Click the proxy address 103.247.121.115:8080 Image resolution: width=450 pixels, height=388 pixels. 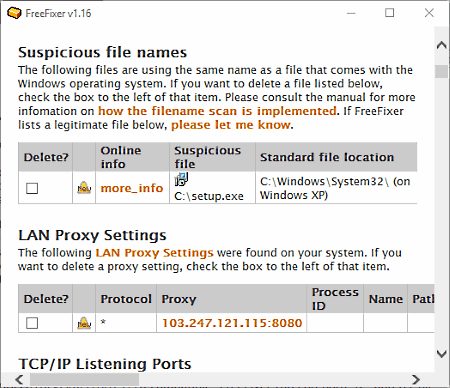pyautogui.click(x=232, y=323)
